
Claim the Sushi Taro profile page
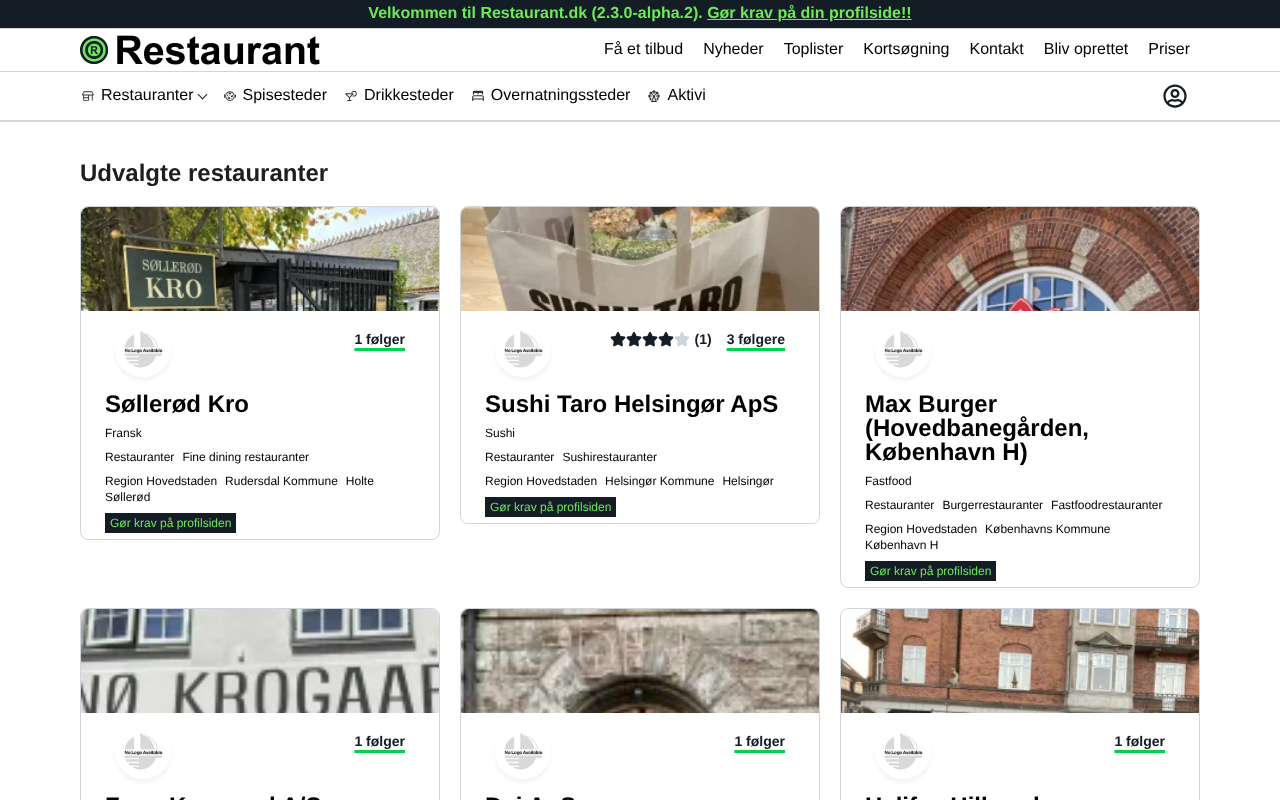550,507
